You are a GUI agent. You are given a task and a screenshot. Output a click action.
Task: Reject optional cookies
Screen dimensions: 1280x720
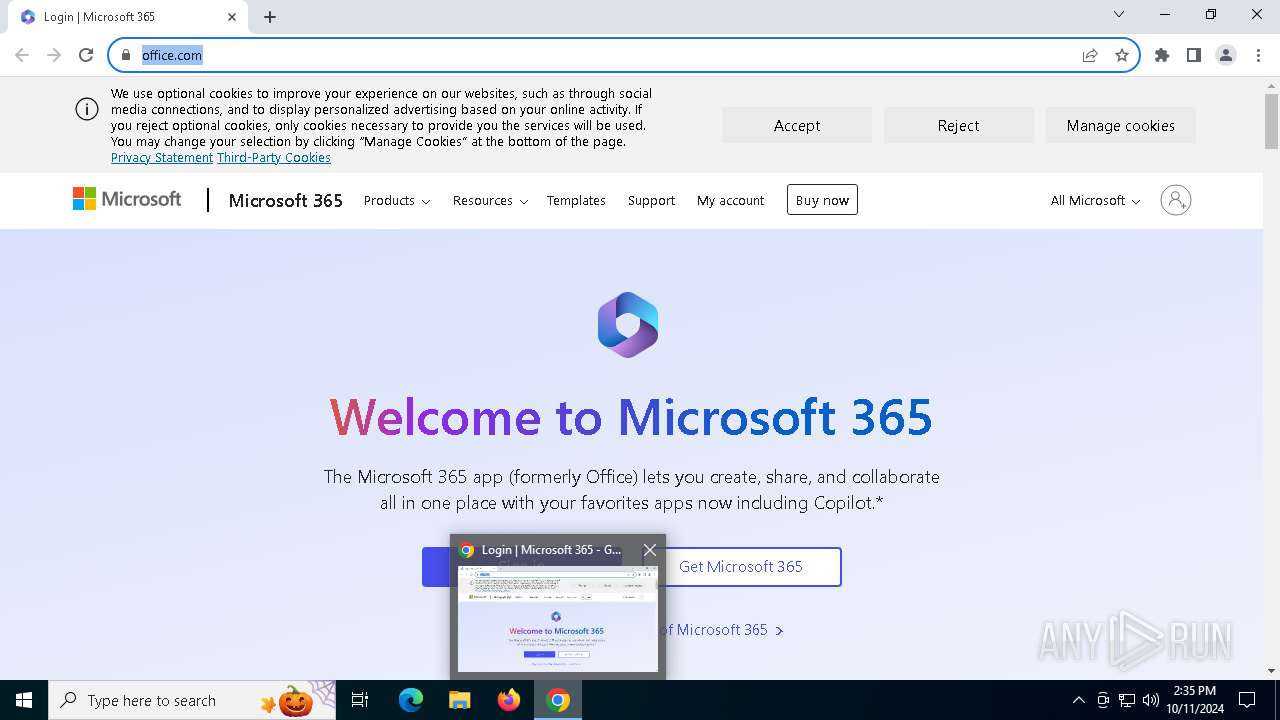pos(959,125)
